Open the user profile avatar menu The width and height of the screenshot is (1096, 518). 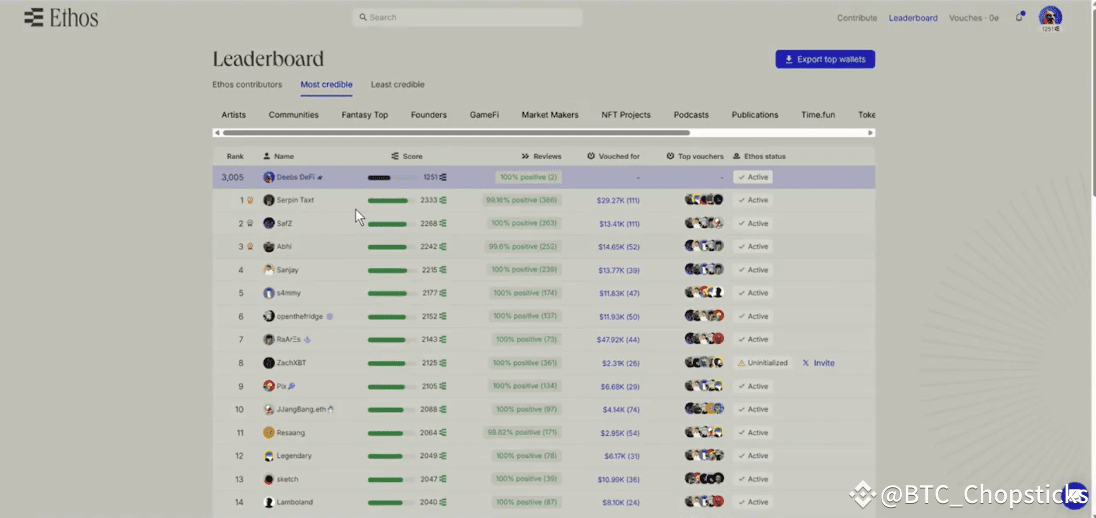pyautogui.click(x=1049, y=16)
